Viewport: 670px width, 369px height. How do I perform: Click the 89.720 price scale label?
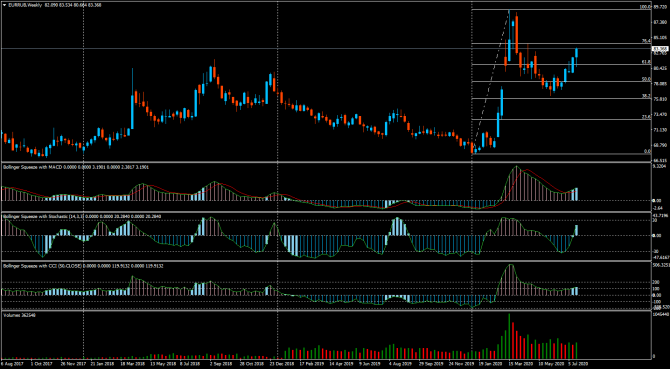tap(660, 7)
